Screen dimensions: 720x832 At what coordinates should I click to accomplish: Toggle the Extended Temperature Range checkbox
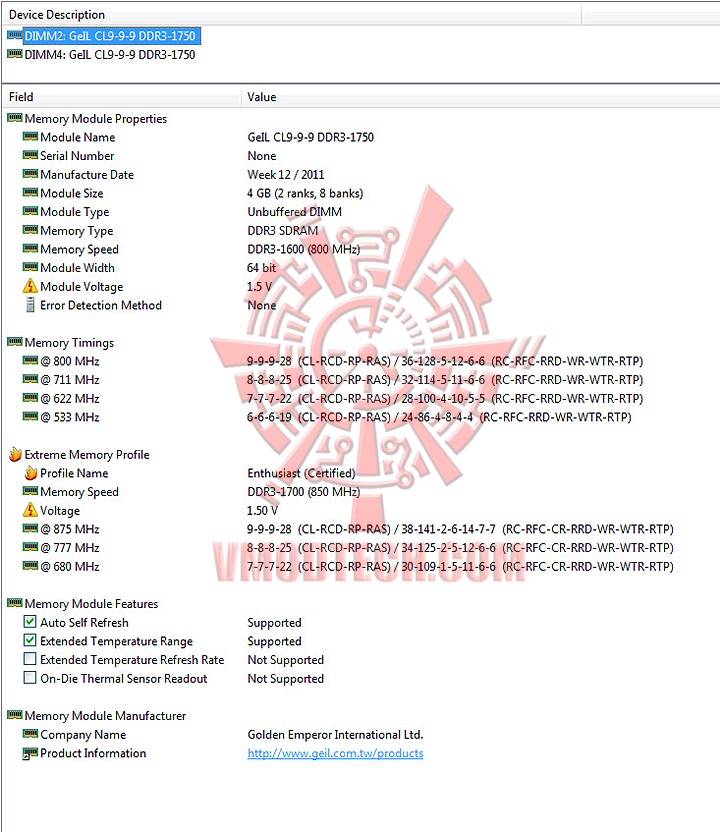click(30, 640)
